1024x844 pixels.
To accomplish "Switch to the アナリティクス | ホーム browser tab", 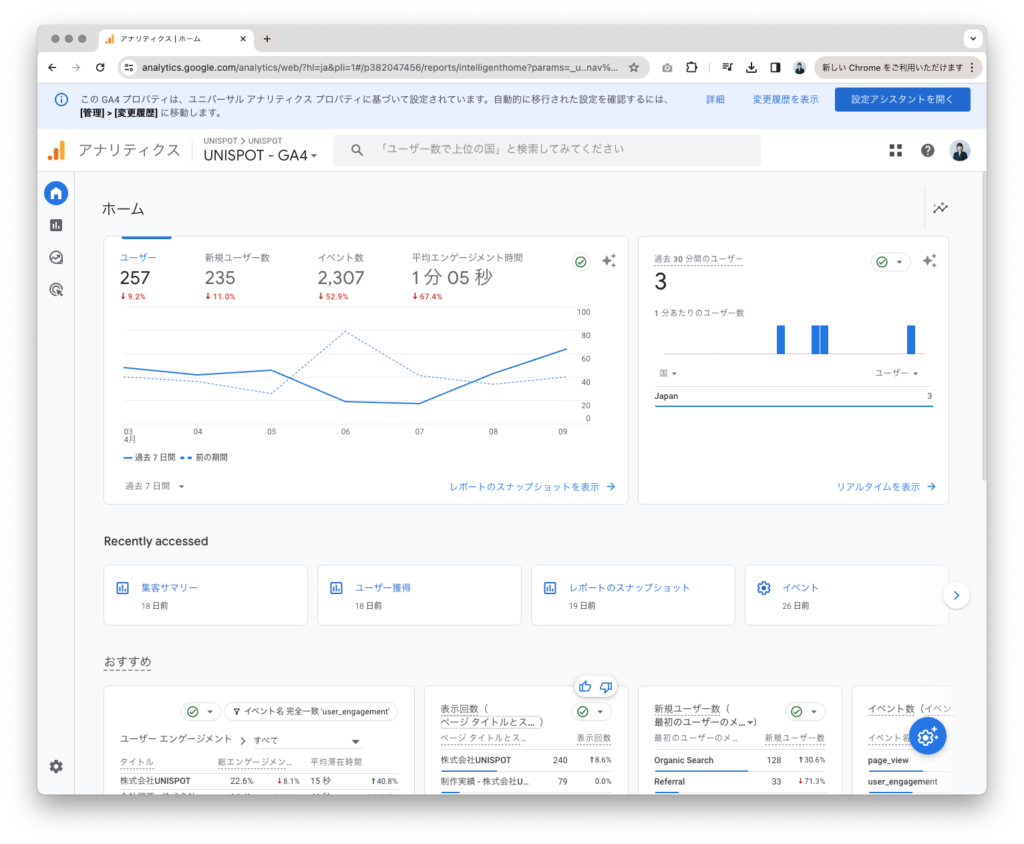I will click(176, 39).
